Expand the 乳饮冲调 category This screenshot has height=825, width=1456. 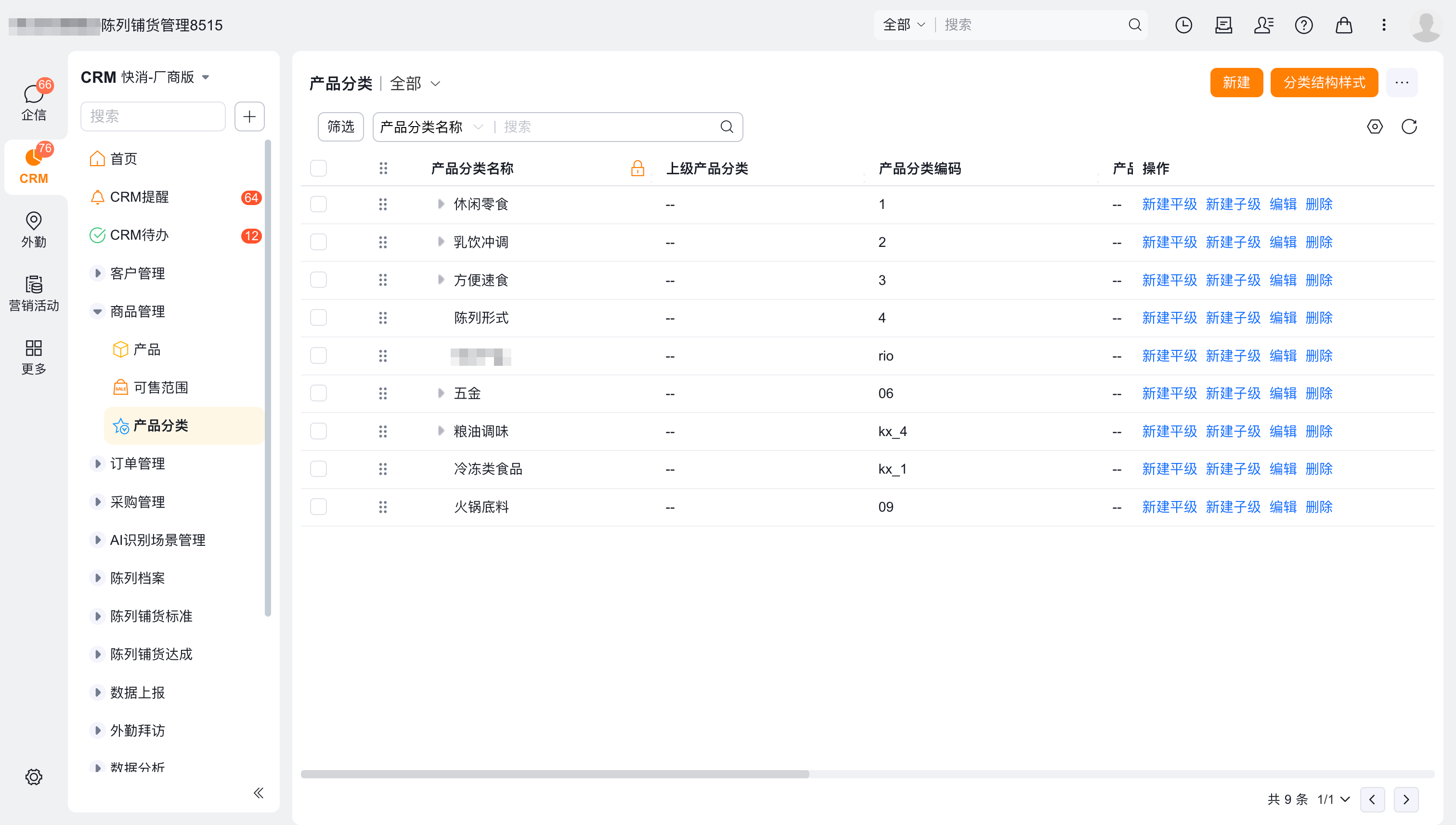point(441,242)
